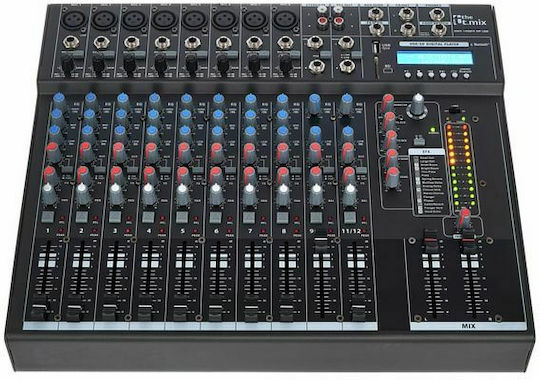The width and height of the screenshot is (540, 380).
Task: Click the channel number 5 label
Action: coord(183,231)
